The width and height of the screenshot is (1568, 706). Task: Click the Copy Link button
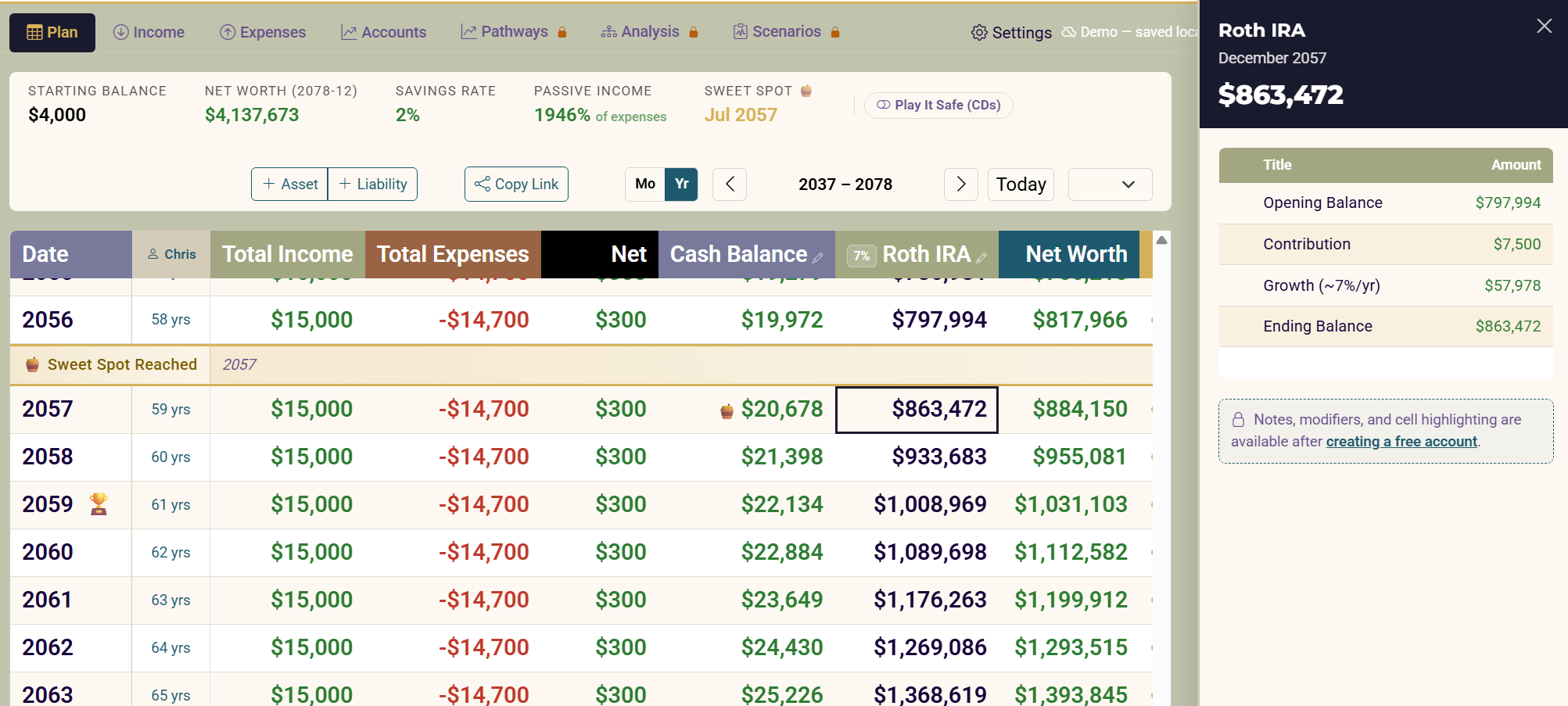tap(516, 184)
